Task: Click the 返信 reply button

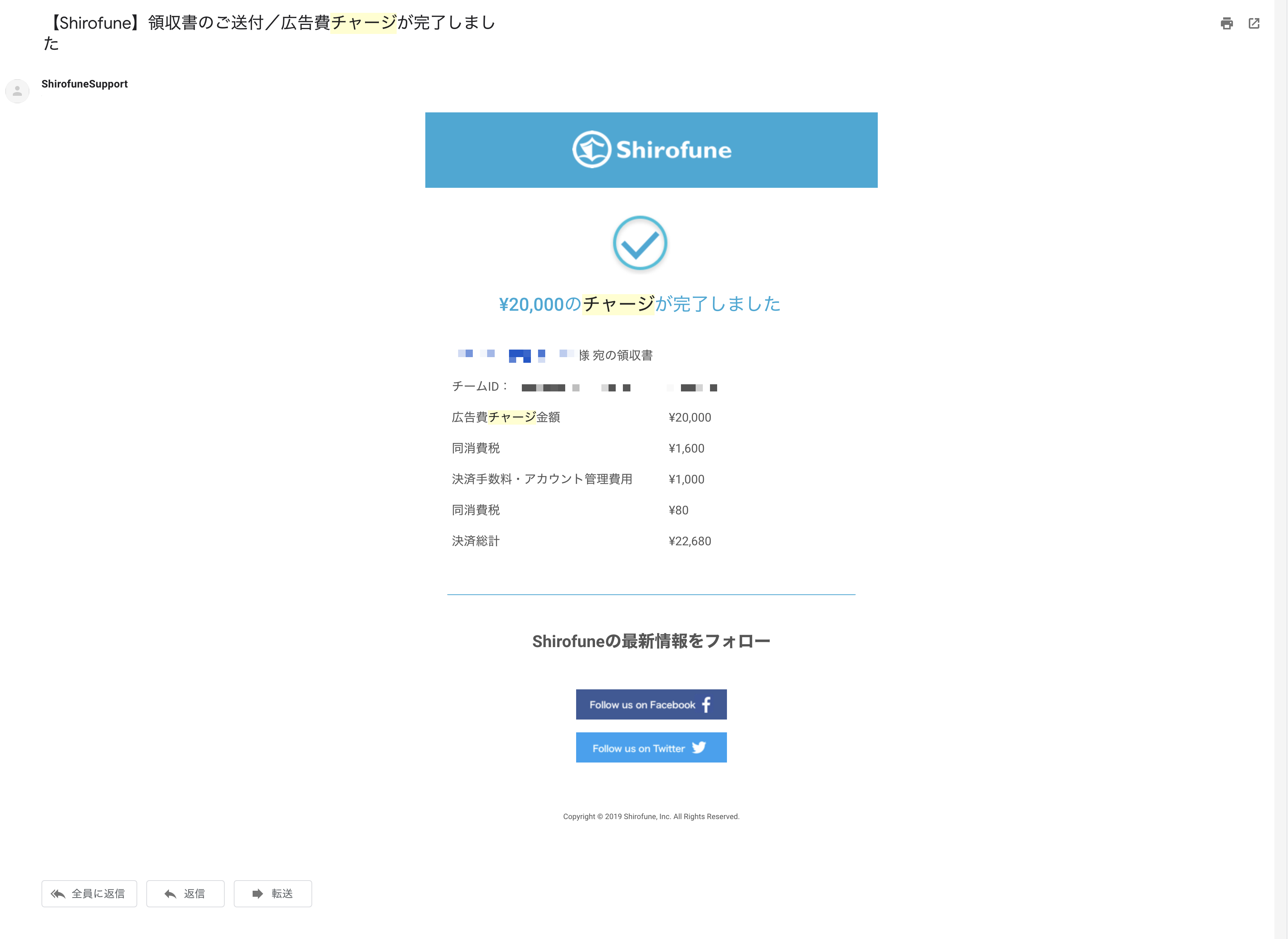Action: (185, 893)
